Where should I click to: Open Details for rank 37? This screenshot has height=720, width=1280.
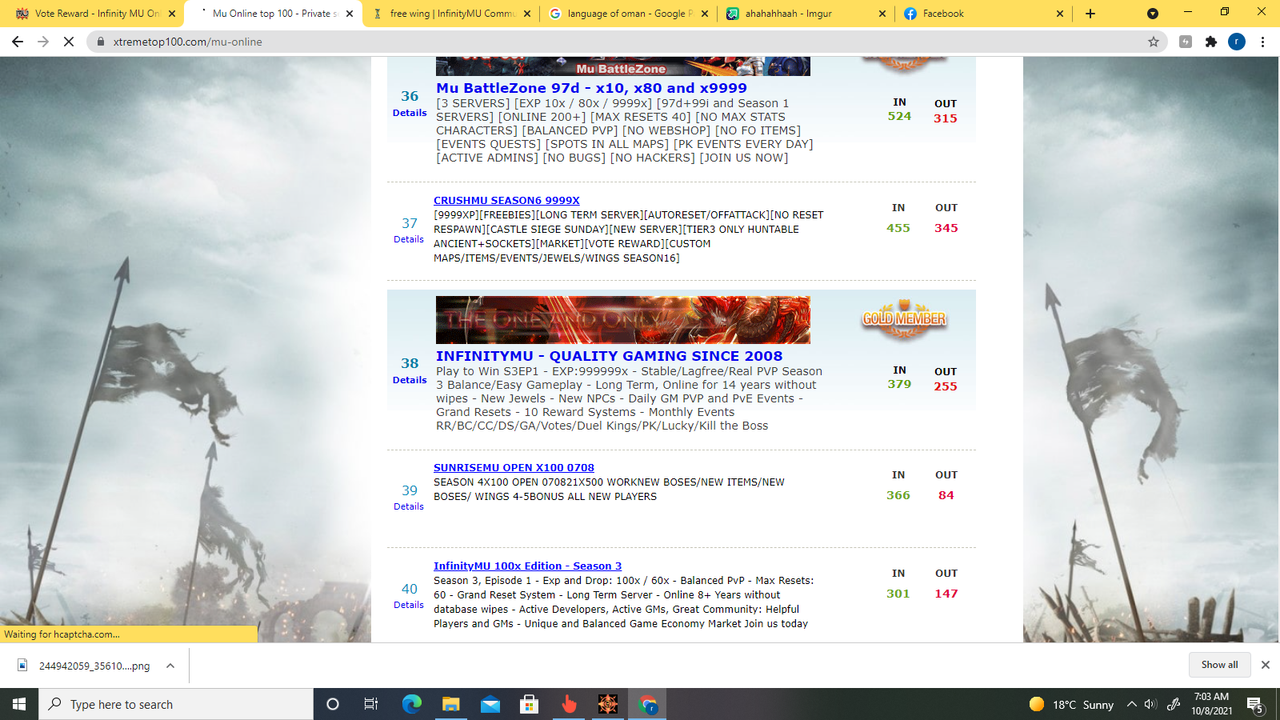point(408,240)
